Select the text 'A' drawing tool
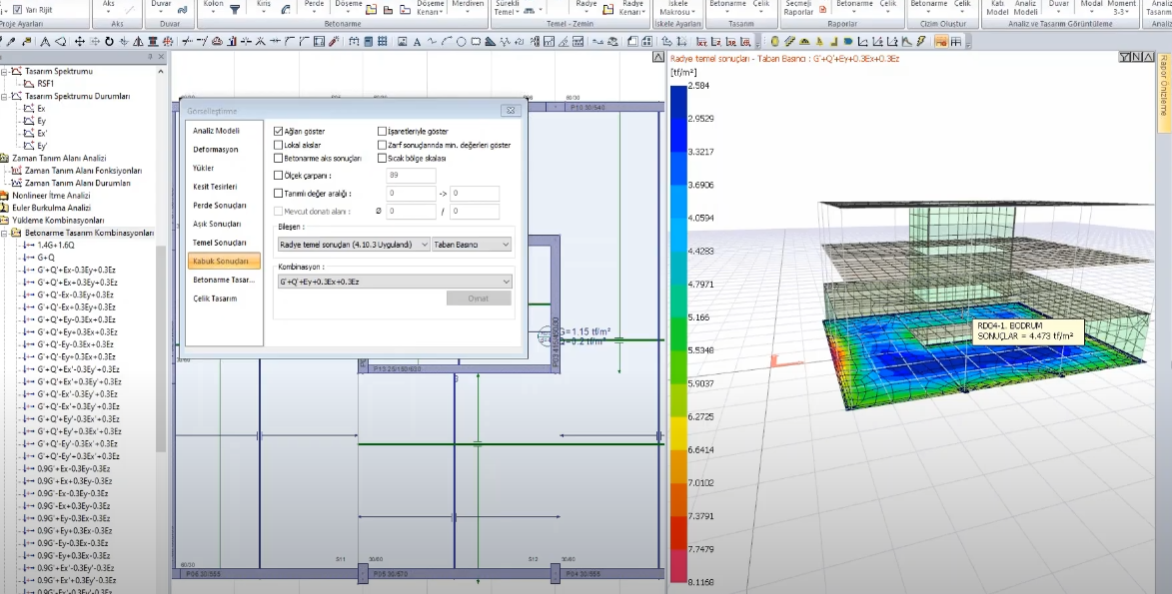 coord(417,41)
